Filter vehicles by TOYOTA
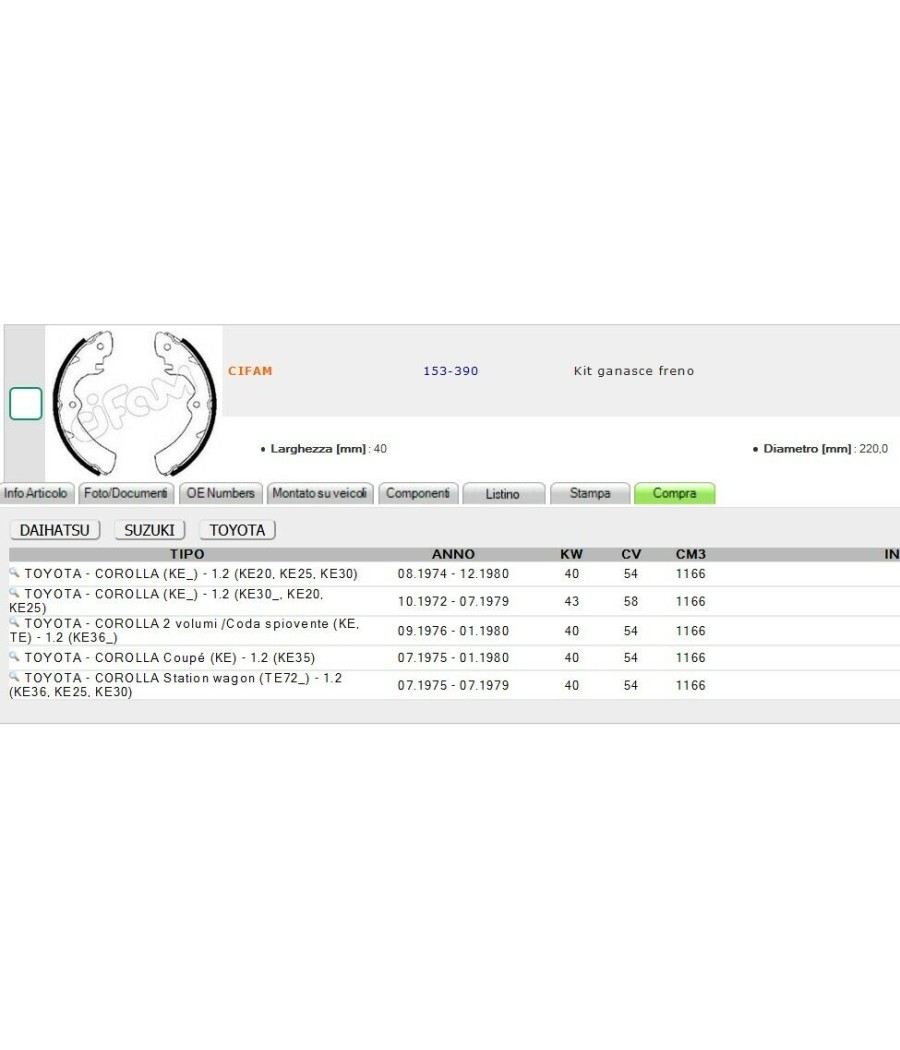900x1050 pixels. point(238,530)
